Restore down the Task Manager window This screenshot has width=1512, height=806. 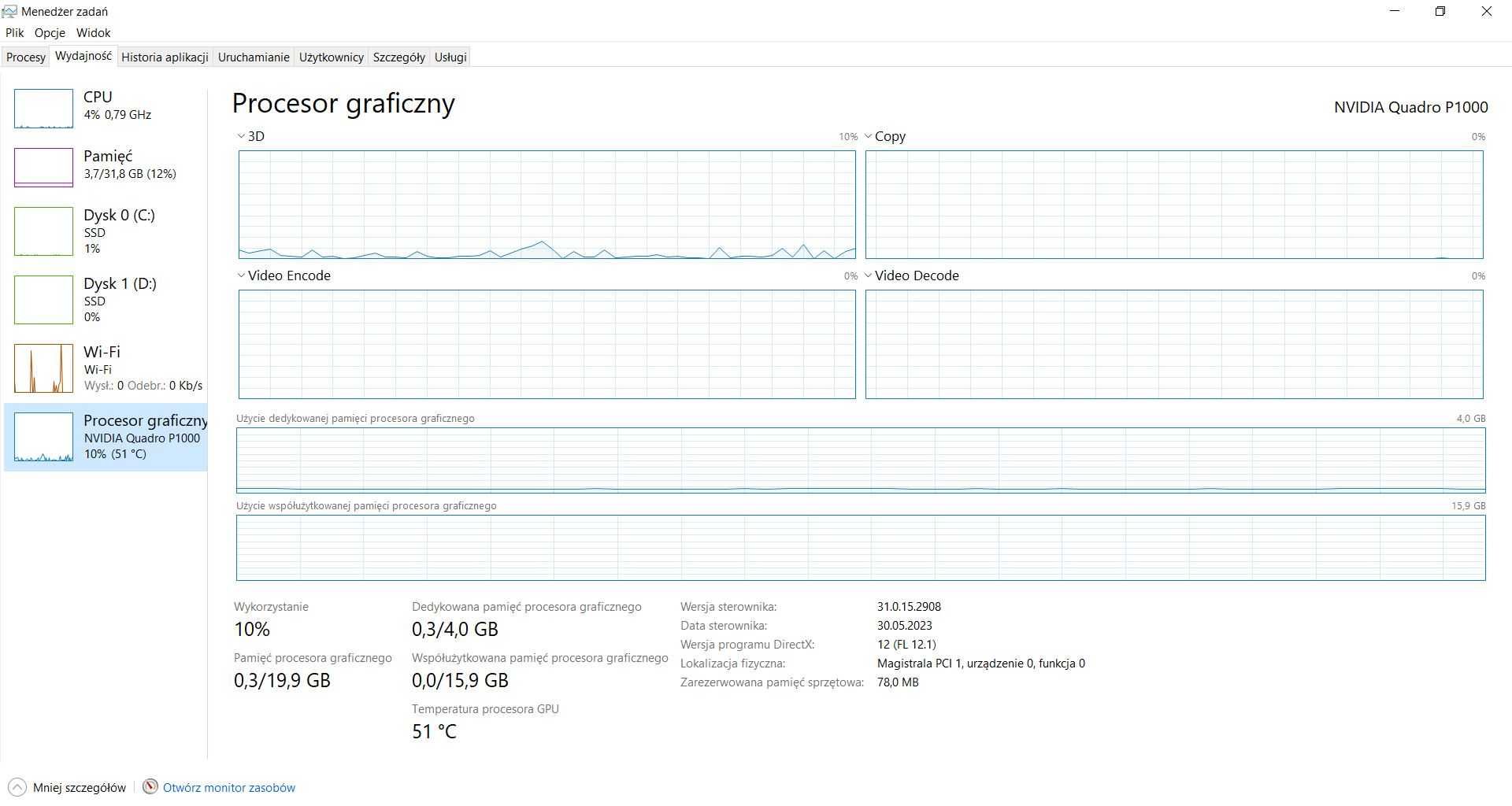point(1440,11)
